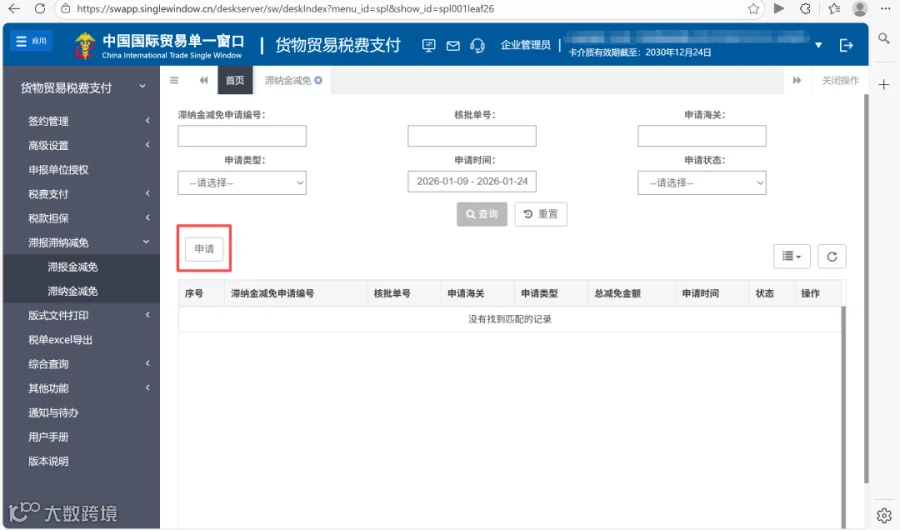The image size is (900, 530).
Task: Expand the 高级设置 menu
Action: [x=84, y=145]
